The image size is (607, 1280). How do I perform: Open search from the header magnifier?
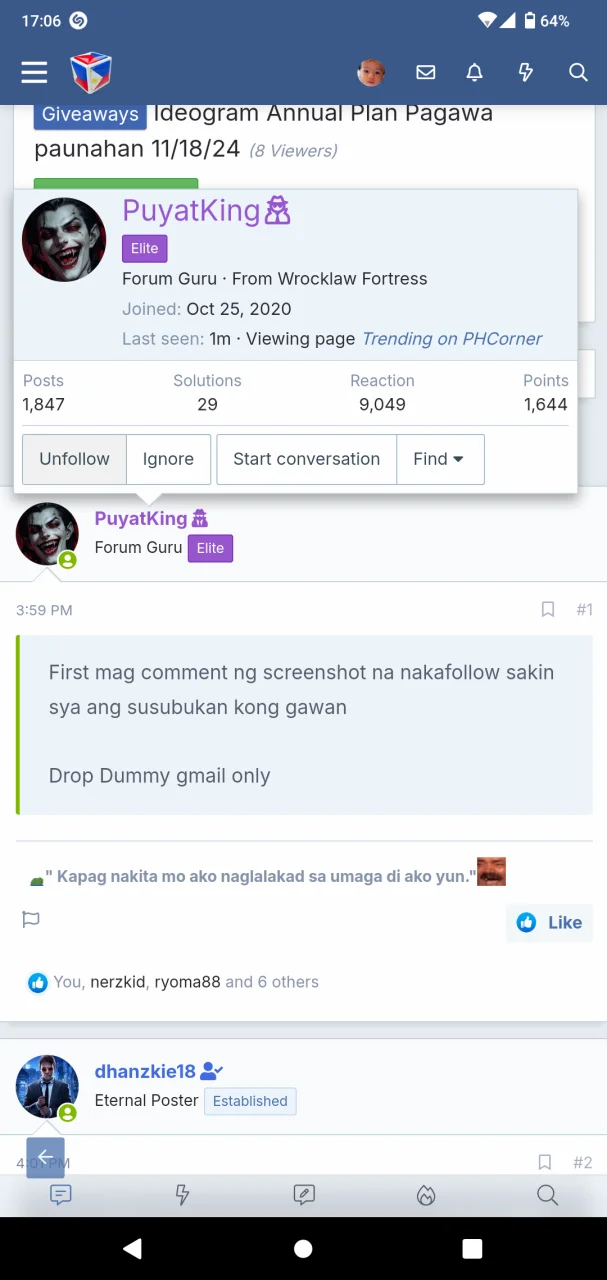coord(578,72)
